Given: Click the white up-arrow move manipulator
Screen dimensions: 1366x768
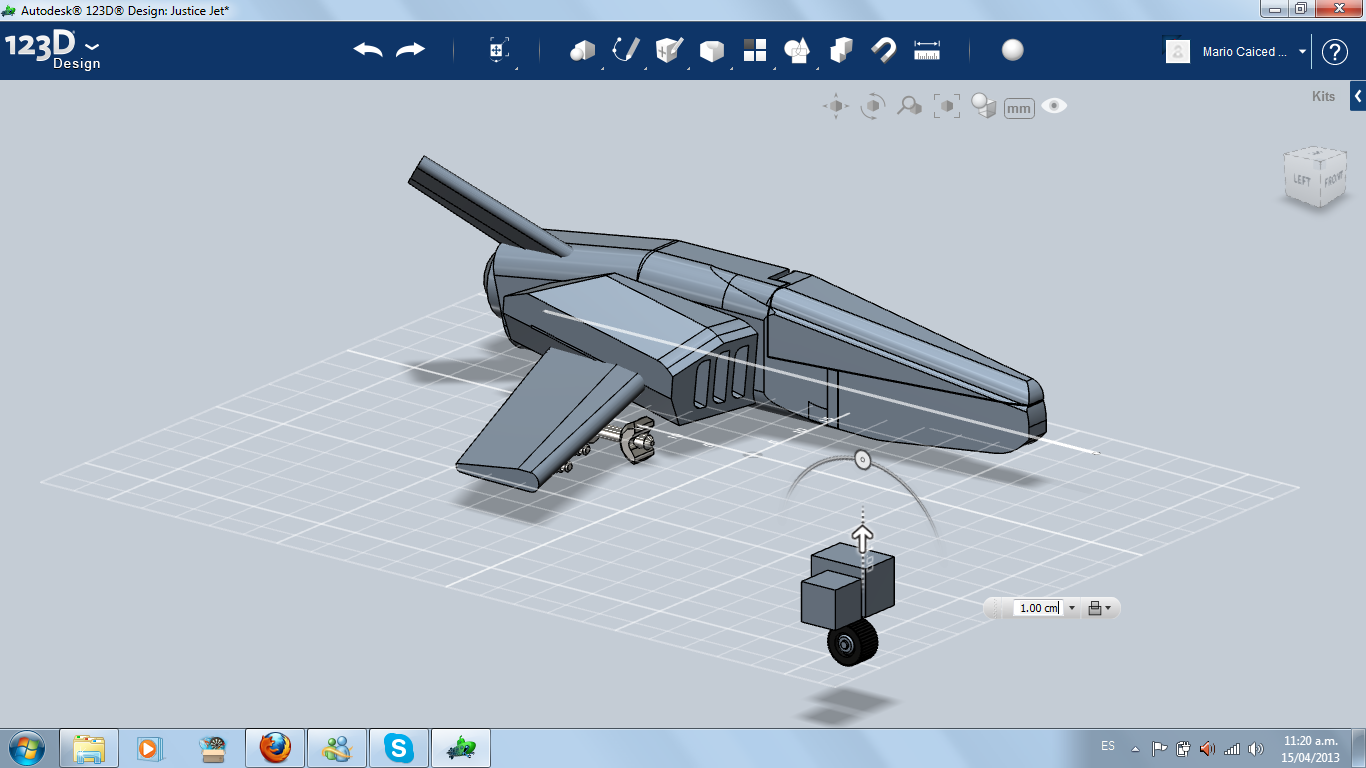Looking at the screenshot, I should [x=861, y=537].
